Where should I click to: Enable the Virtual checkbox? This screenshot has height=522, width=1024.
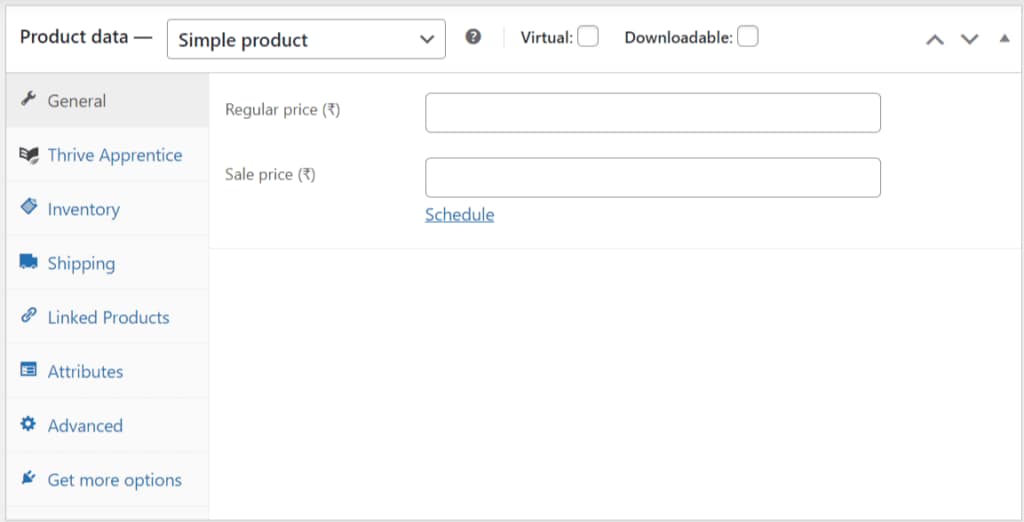[588, 37]
